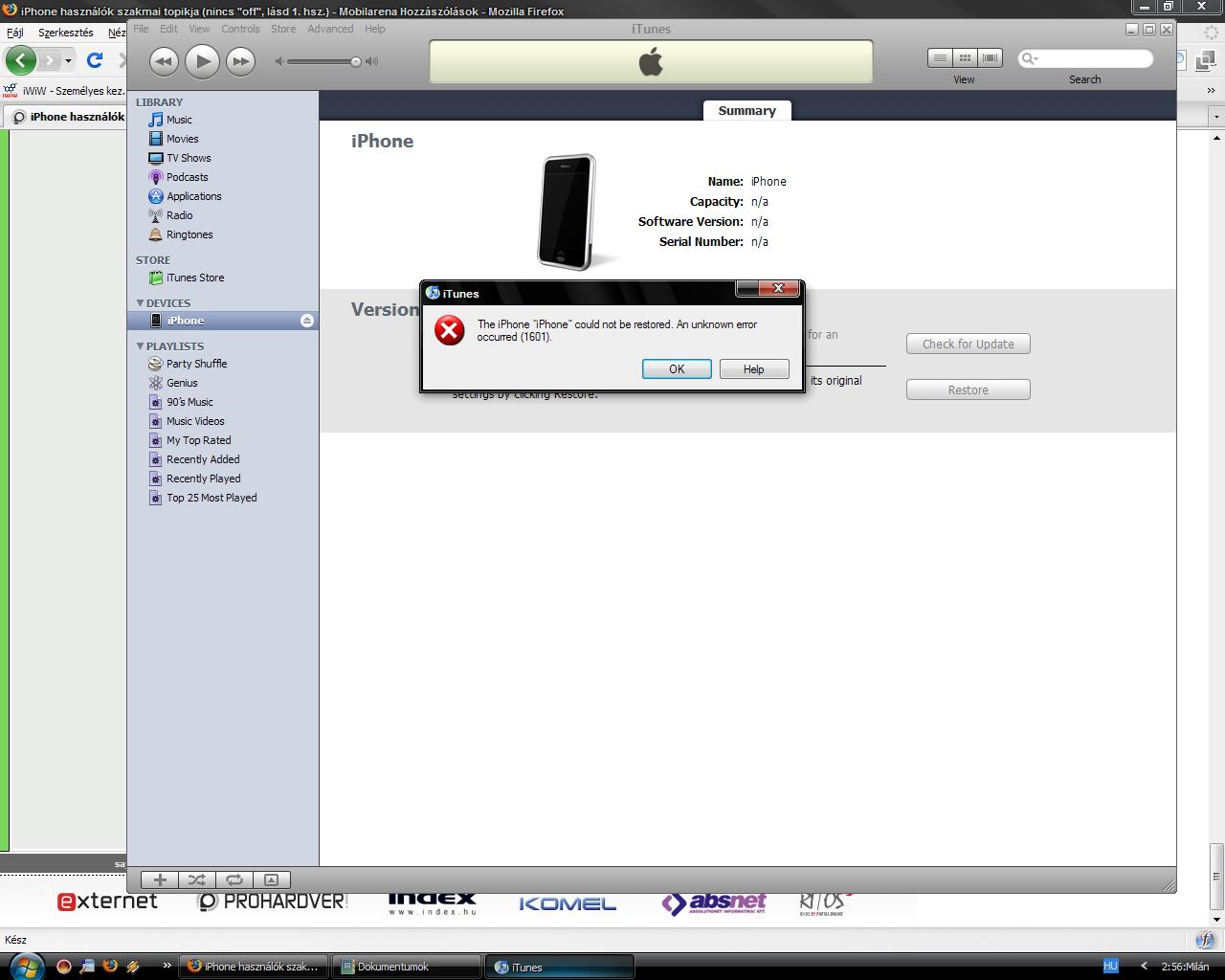The height and width of the screenshot is (980, 1225).
Task: Open the Genius playlist
Action: pyautogui.click(x=181, y=383)
